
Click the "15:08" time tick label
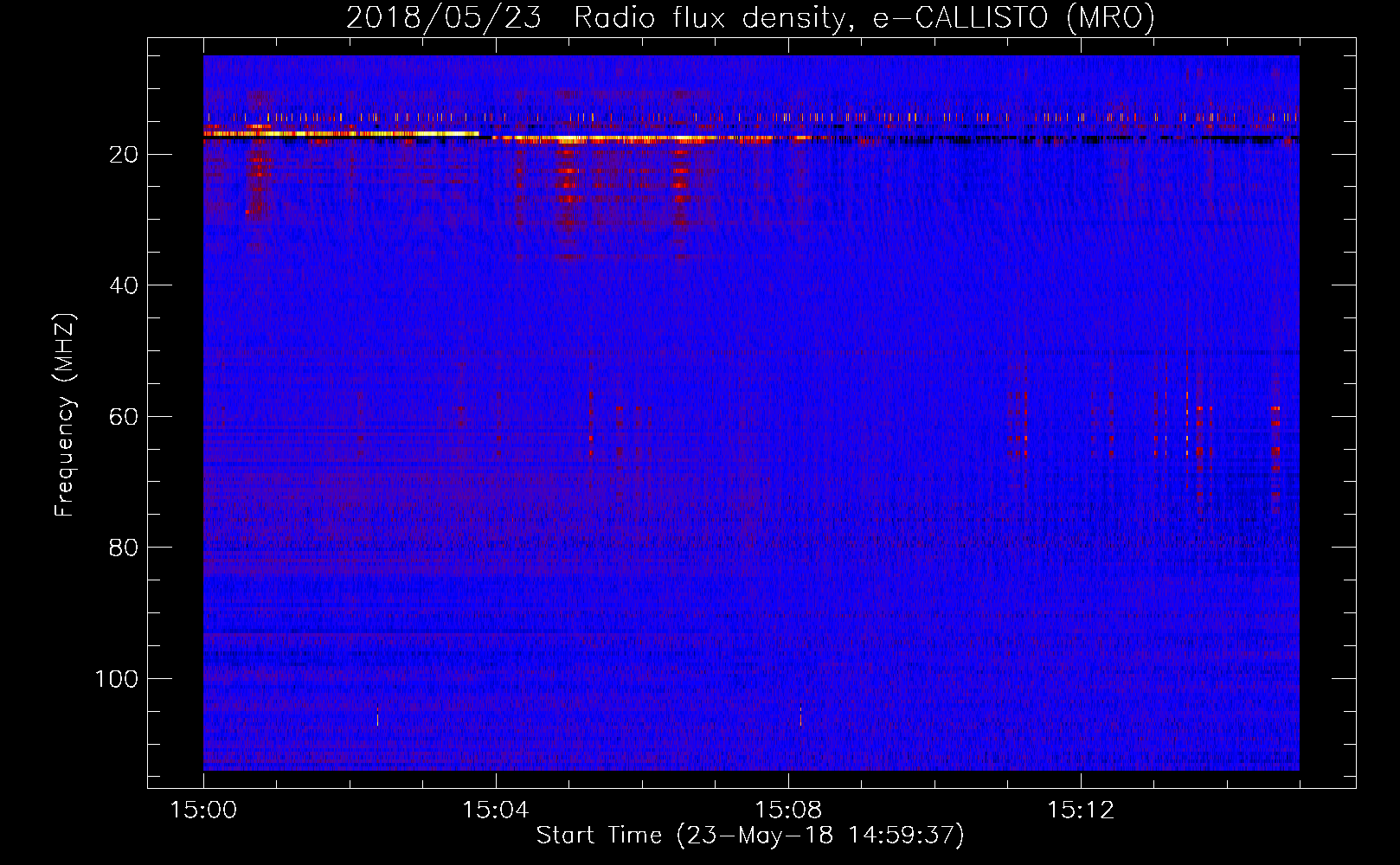pyautogui.click(x=788, y=811)
